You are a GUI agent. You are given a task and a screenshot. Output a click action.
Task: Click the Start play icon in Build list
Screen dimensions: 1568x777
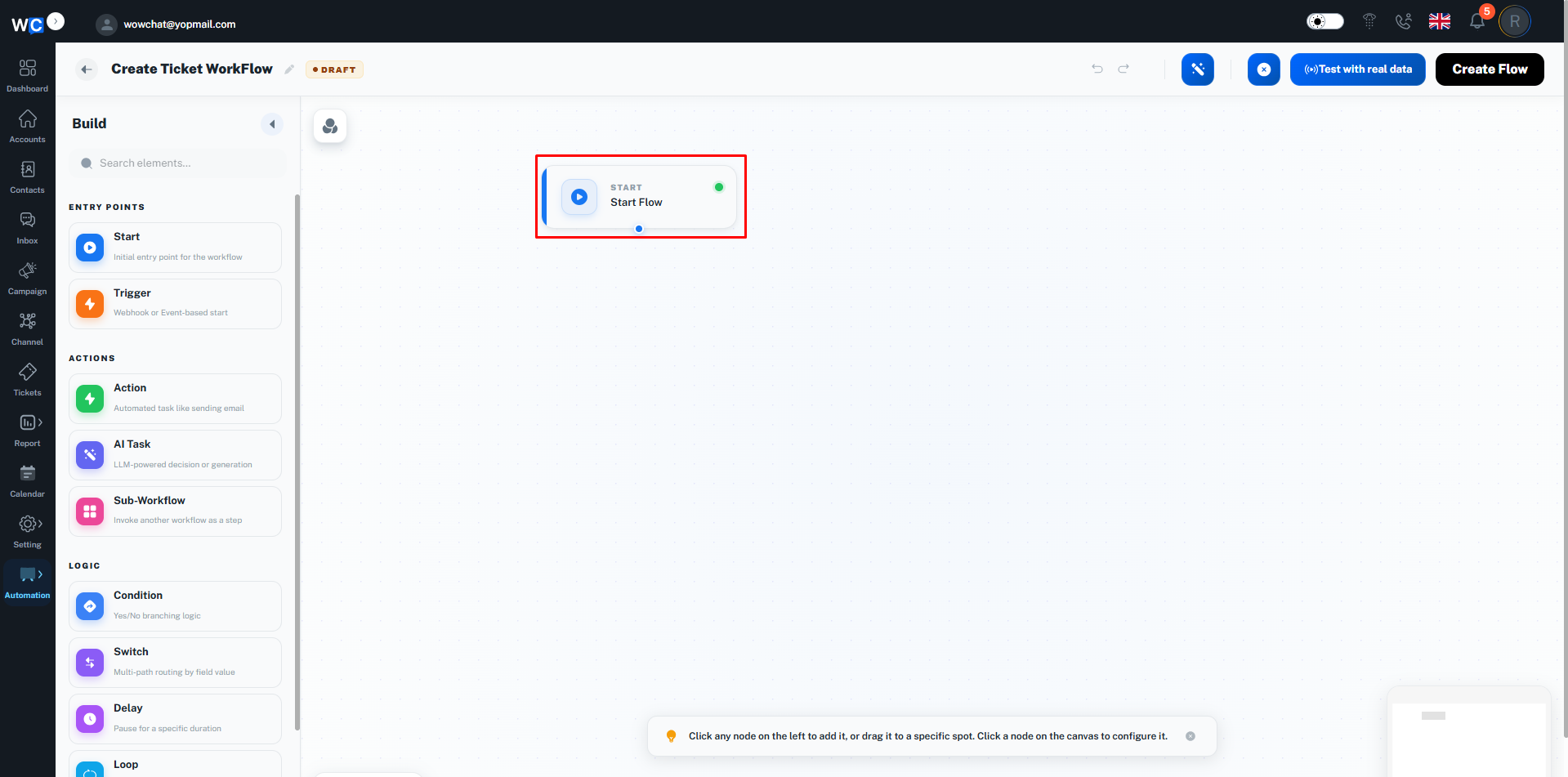(90, 248)
